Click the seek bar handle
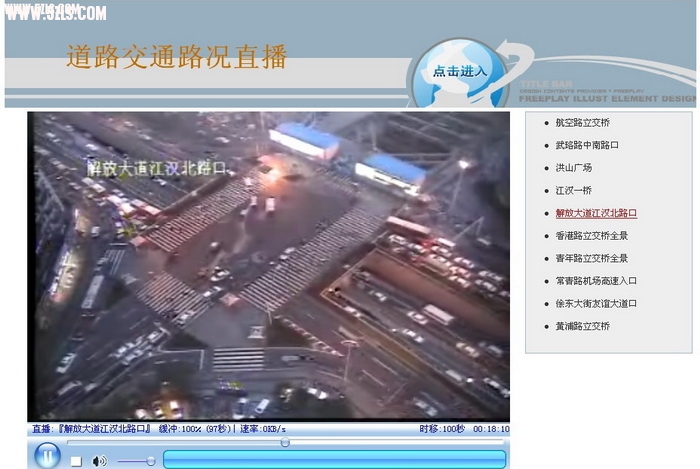This screenshot has height=469, width=700. point(285,442)
